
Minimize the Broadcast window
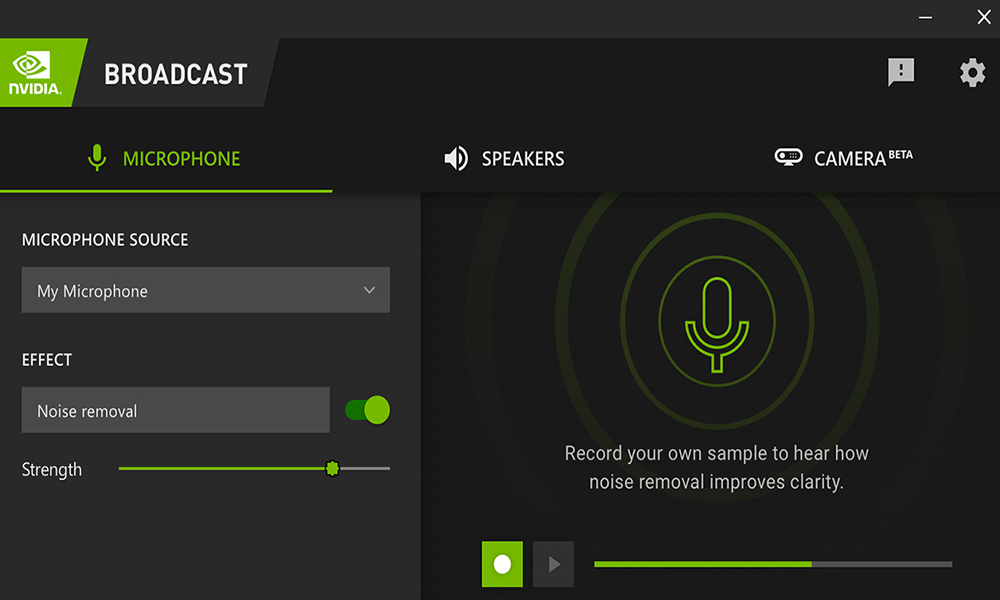tap(925, 18)
